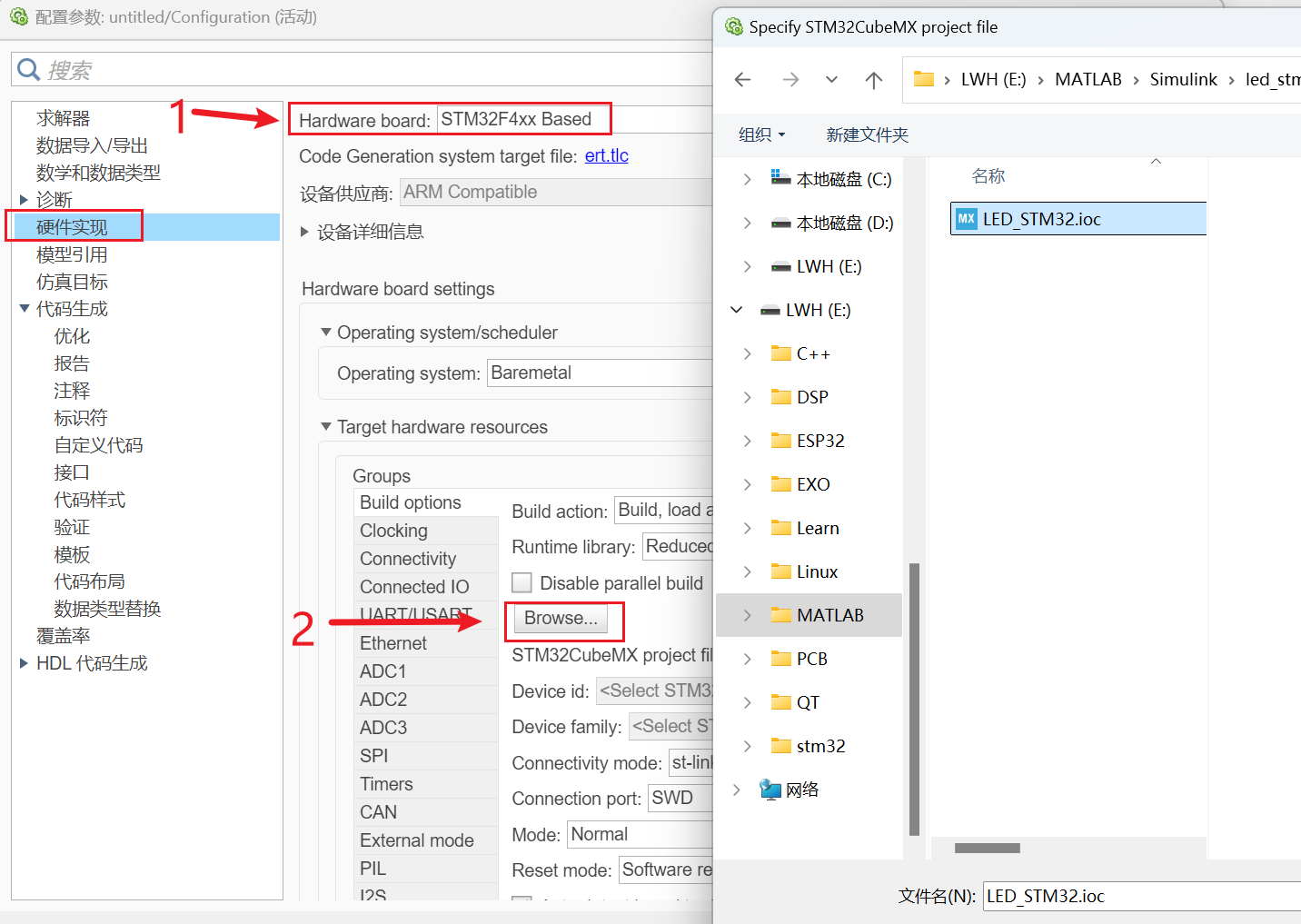This screenshot has width=1301, height=924.
Task: Click the ESP32 folder icon
Action: coord(780,441)
